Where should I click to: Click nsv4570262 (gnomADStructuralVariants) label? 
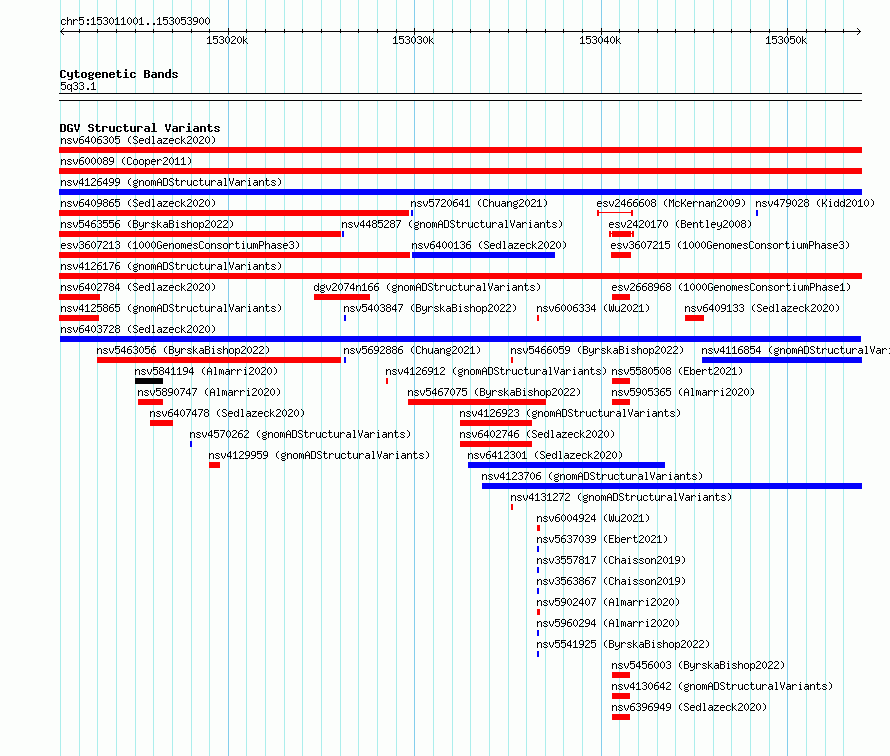coord(300,434)
